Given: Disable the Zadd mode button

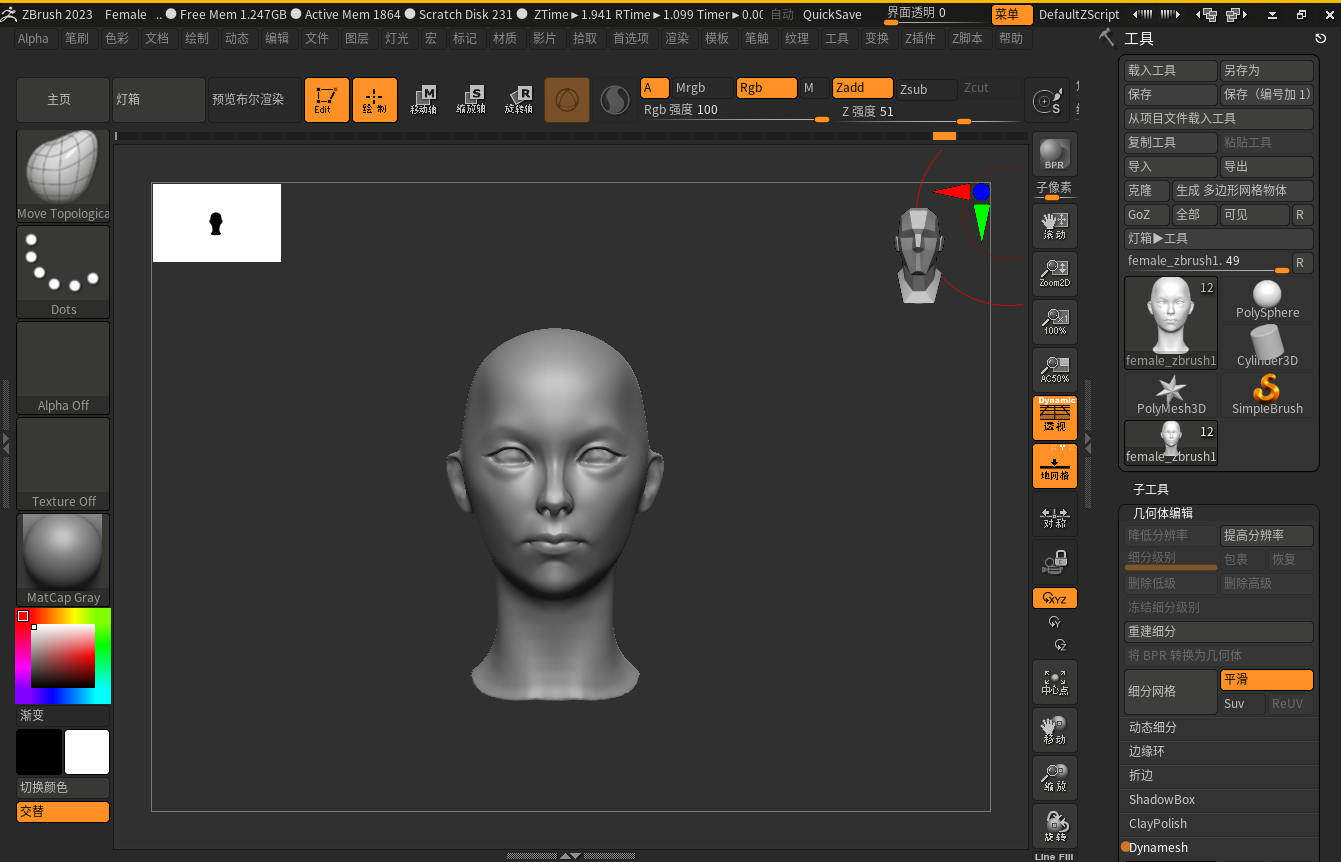Looking at the screenshot, I should coord(862,88).
